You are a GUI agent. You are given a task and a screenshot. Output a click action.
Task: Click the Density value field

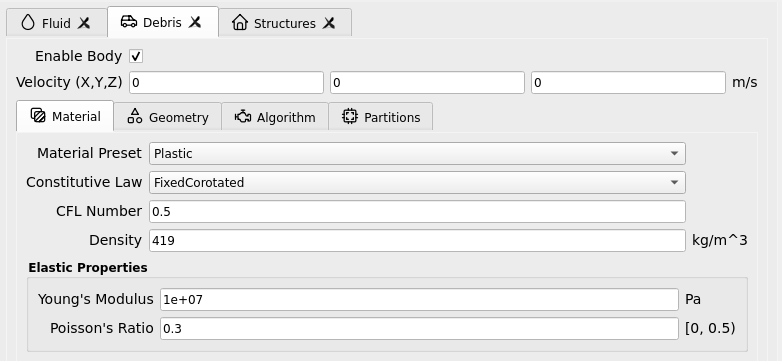[x=417, y=240]
